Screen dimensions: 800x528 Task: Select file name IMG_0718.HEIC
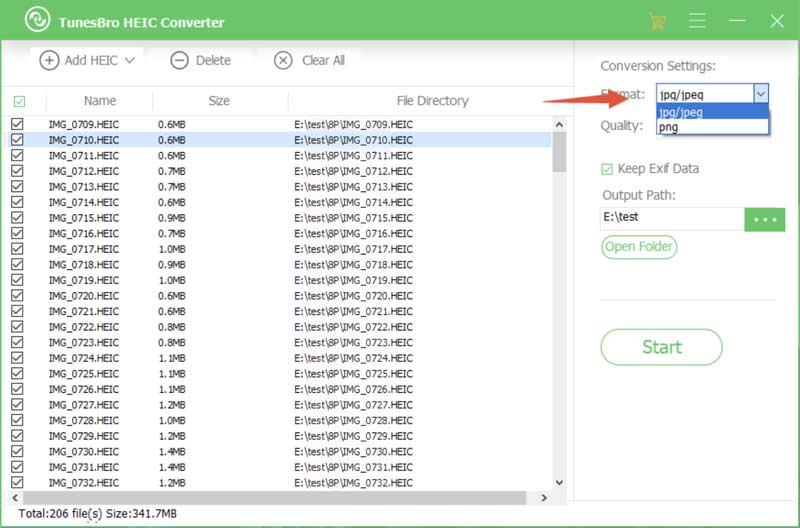[x=84, y=264]
